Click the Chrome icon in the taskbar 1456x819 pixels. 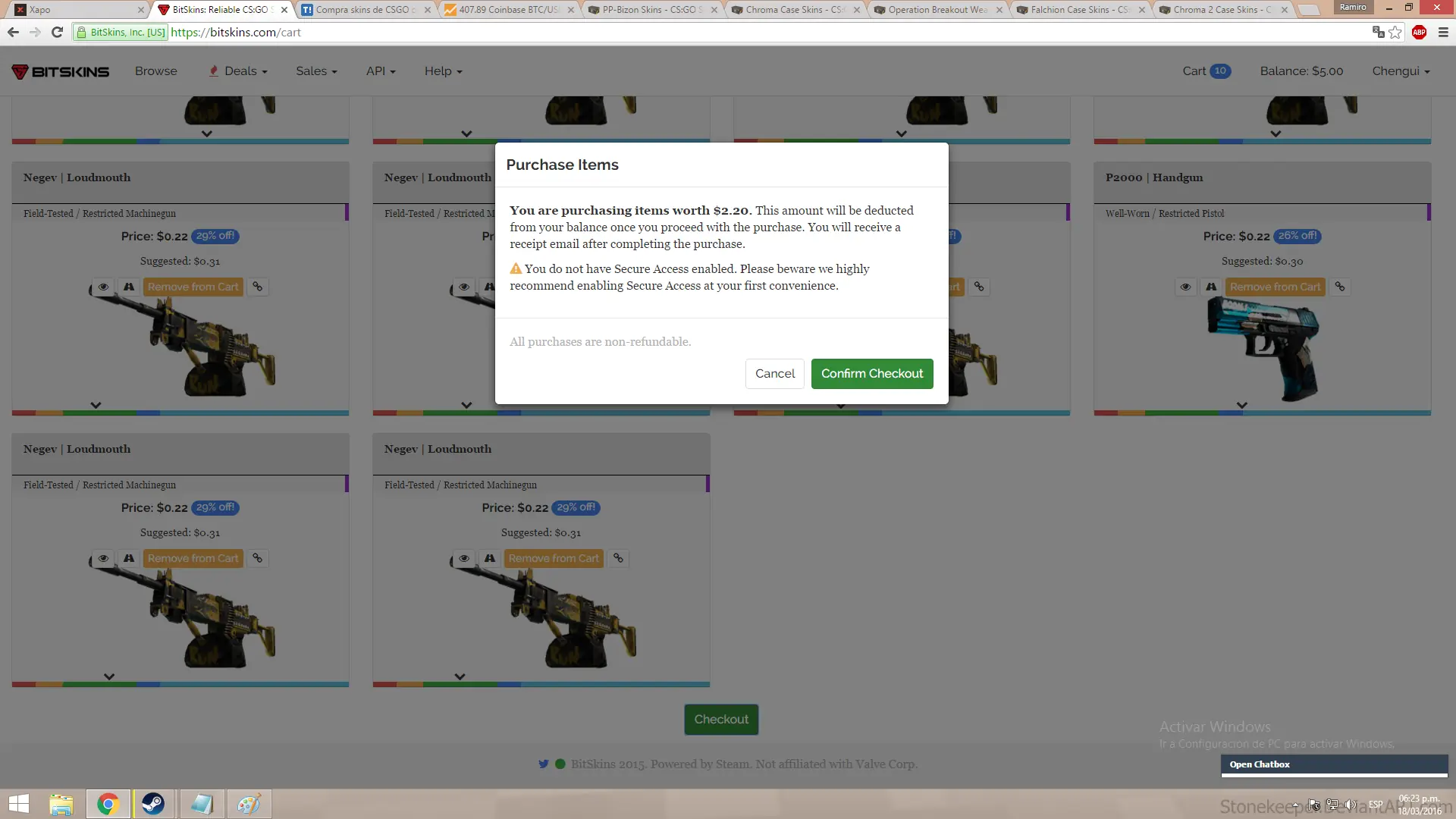108,804
